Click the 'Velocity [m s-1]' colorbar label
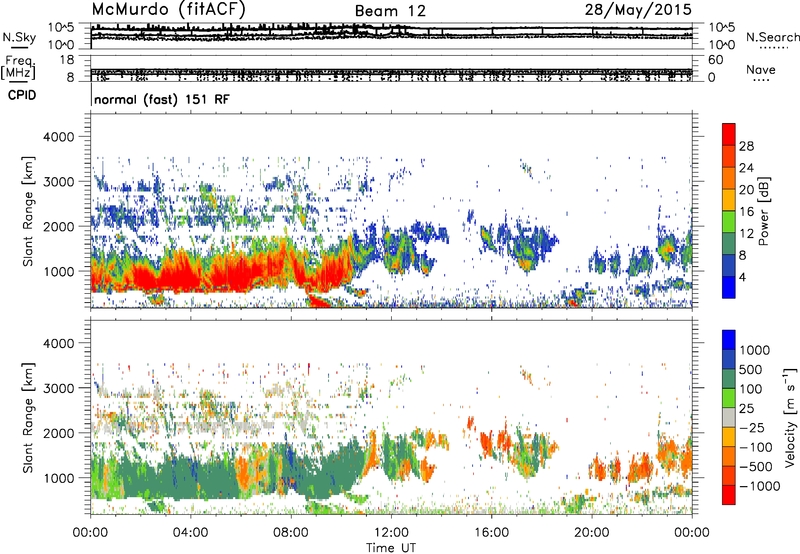Viewport: 800px width, 554px height. tap(790, 417)
